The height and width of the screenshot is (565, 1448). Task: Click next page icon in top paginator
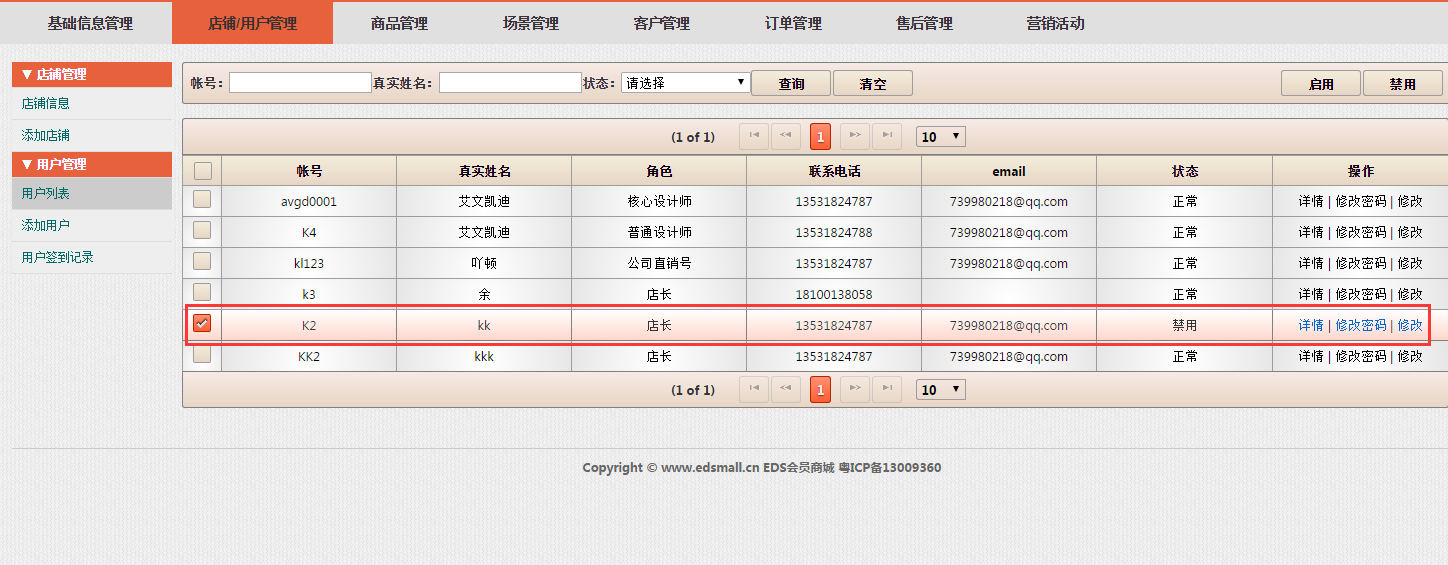[x=854, y=136]
